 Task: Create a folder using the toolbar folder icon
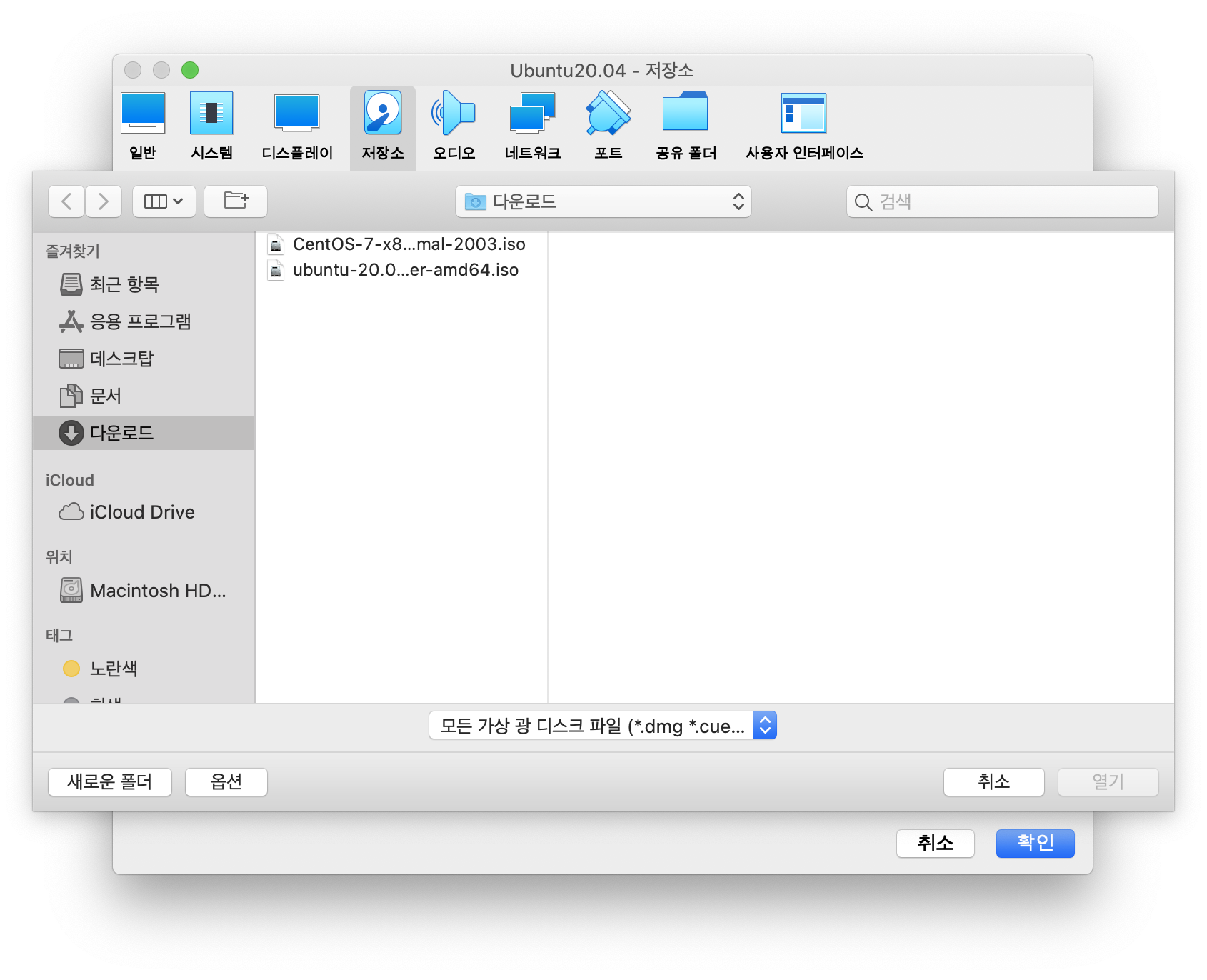pos(236,201)
